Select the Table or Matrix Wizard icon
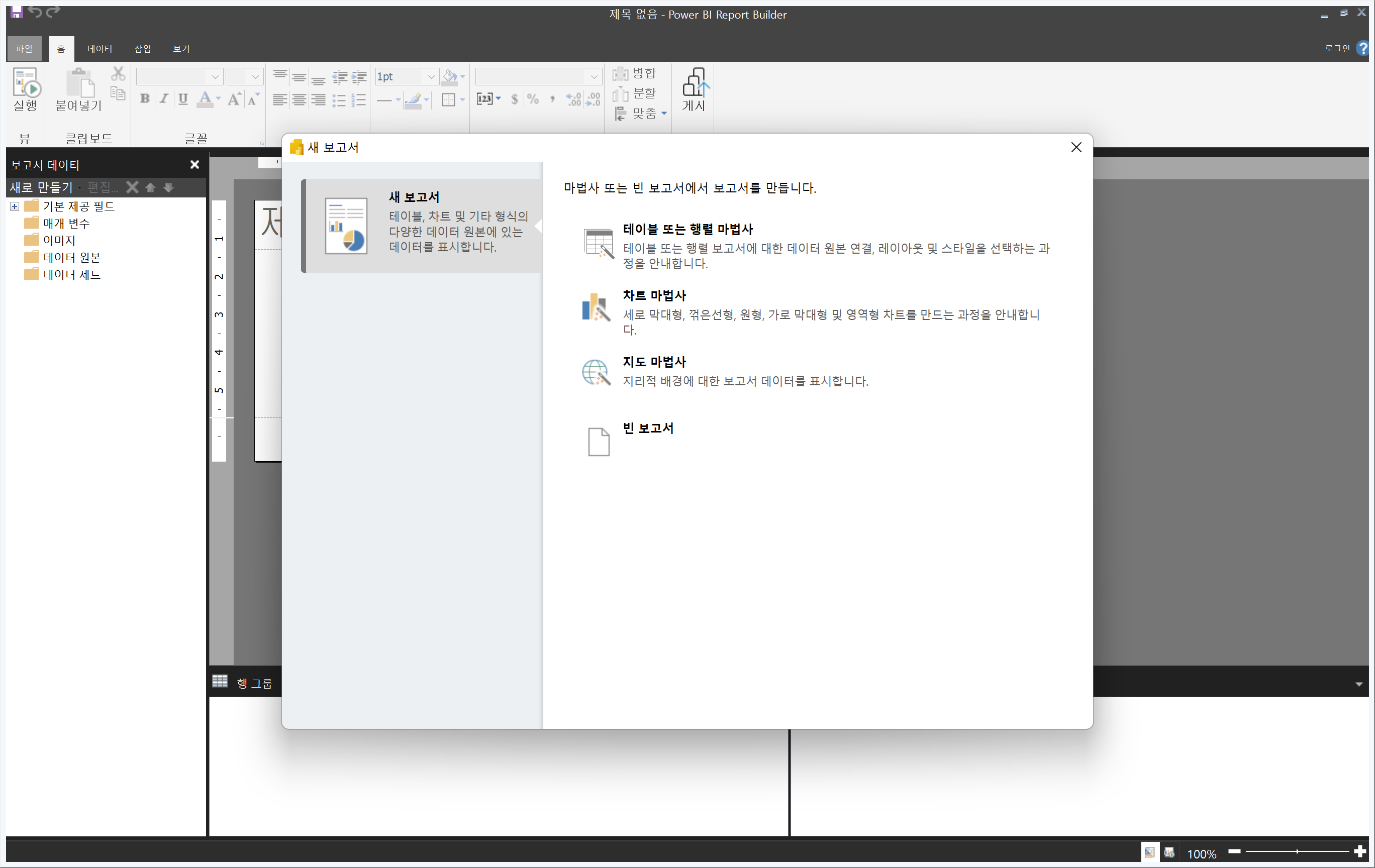 tap(598, 243)
